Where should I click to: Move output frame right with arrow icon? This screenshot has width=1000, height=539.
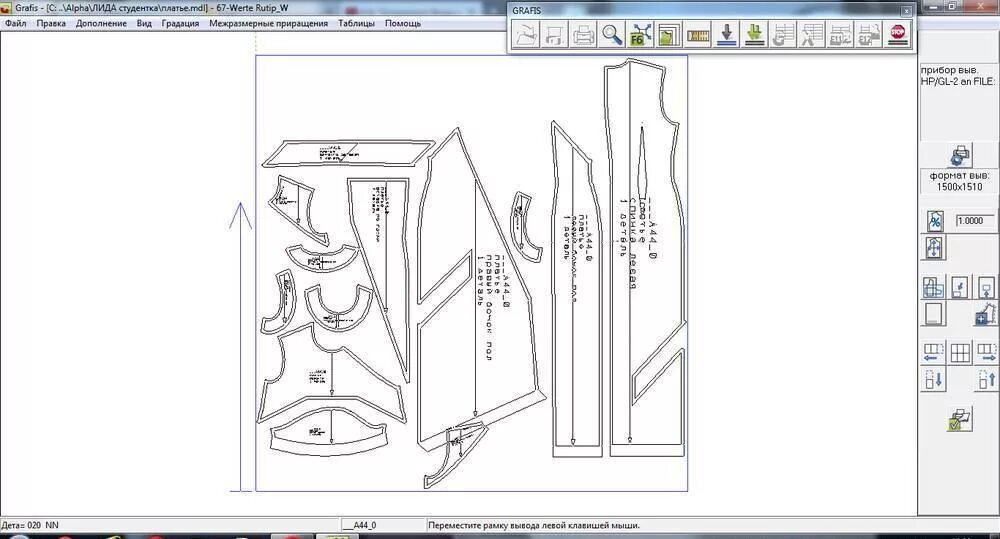(x=987, y=352)
